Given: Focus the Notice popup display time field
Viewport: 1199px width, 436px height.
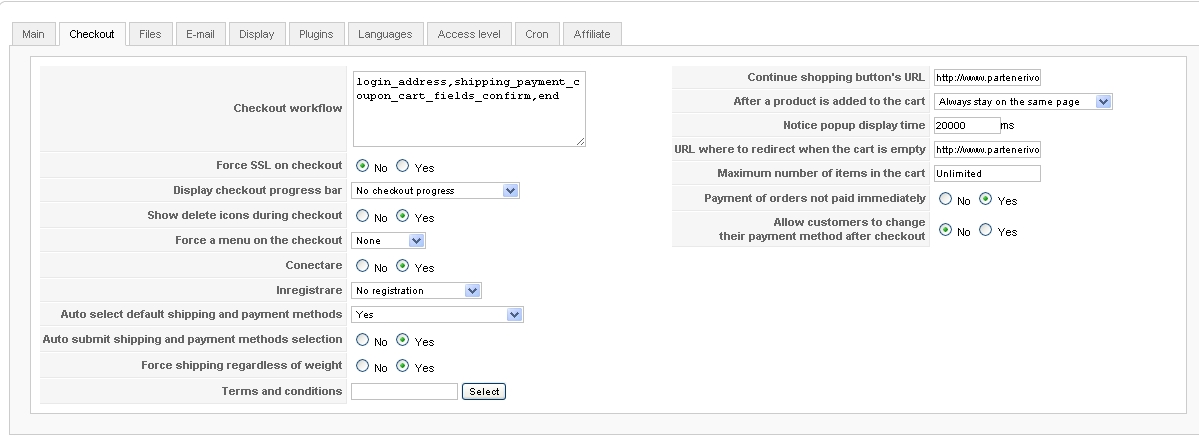Looking at the screenshot, I should [x=966, y=126].
